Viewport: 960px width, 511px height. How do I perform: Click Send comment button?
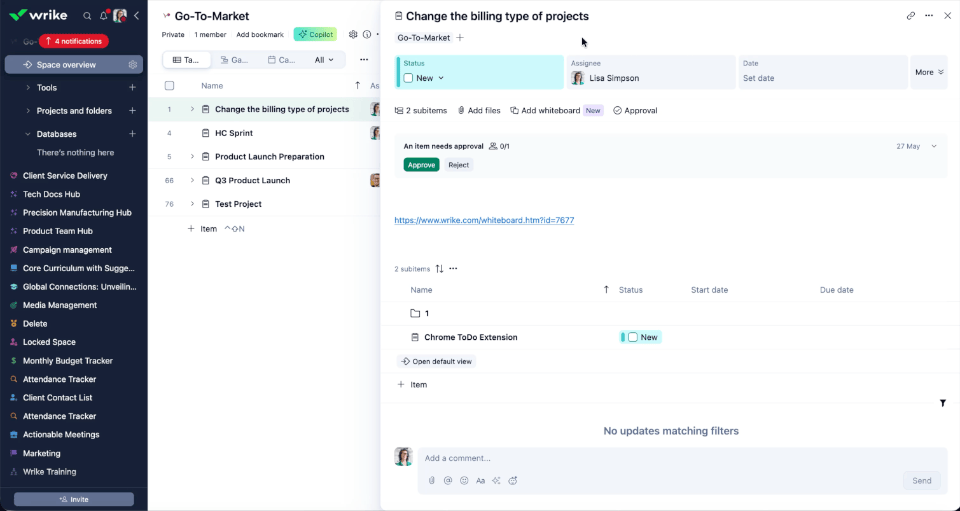click(x=921, y=480)
